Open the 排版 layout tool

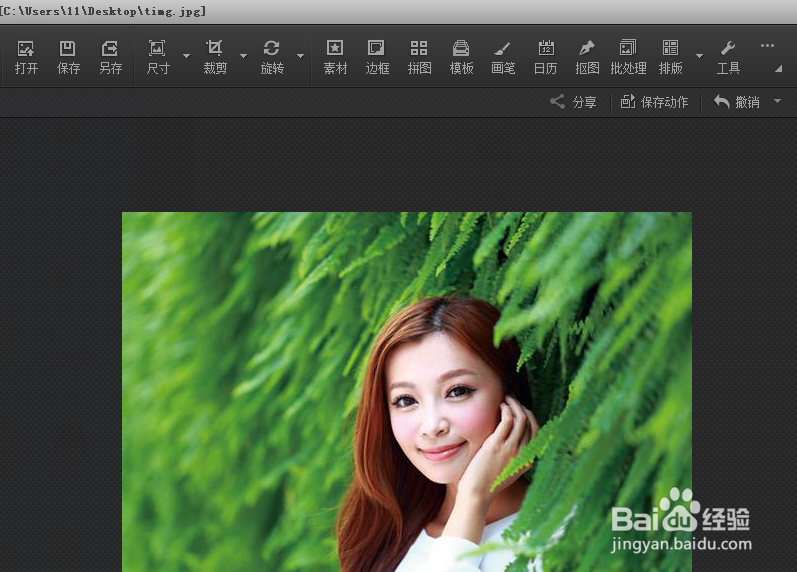[x=670, y=57]
